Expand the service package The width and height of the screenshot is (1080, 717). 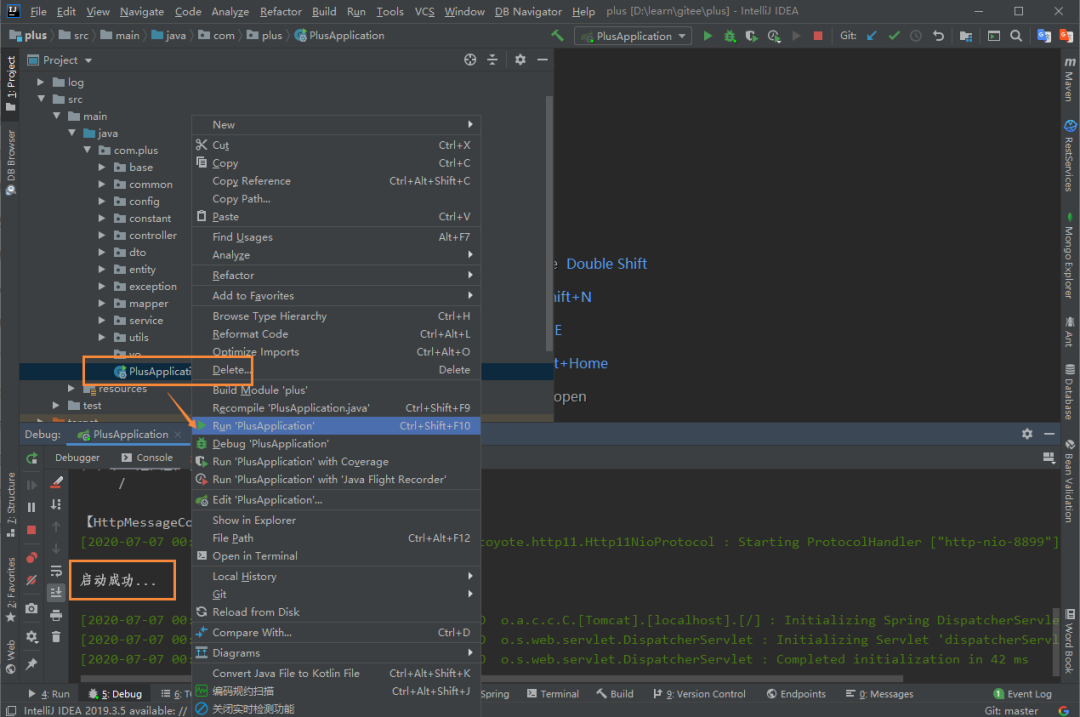[102, 320]
